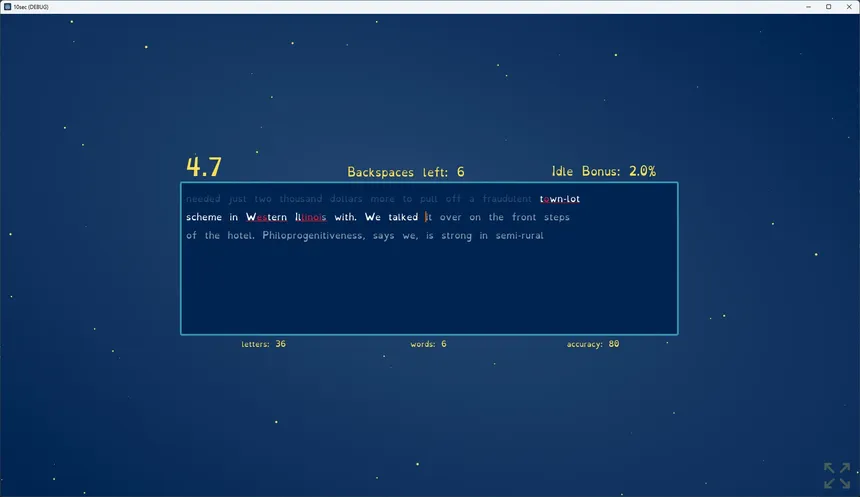860x497 pixels.
Task: Click the typed word talked
Action: pos(403,217)
